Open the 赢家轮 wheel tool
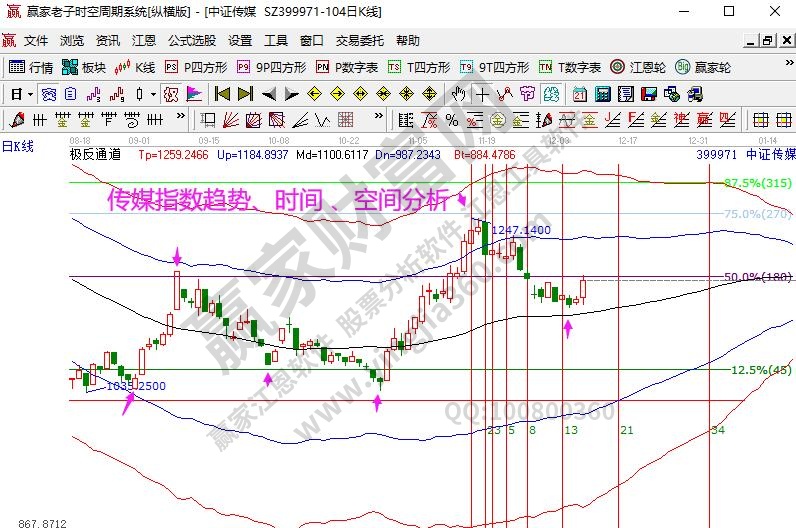 click(704, 67)
